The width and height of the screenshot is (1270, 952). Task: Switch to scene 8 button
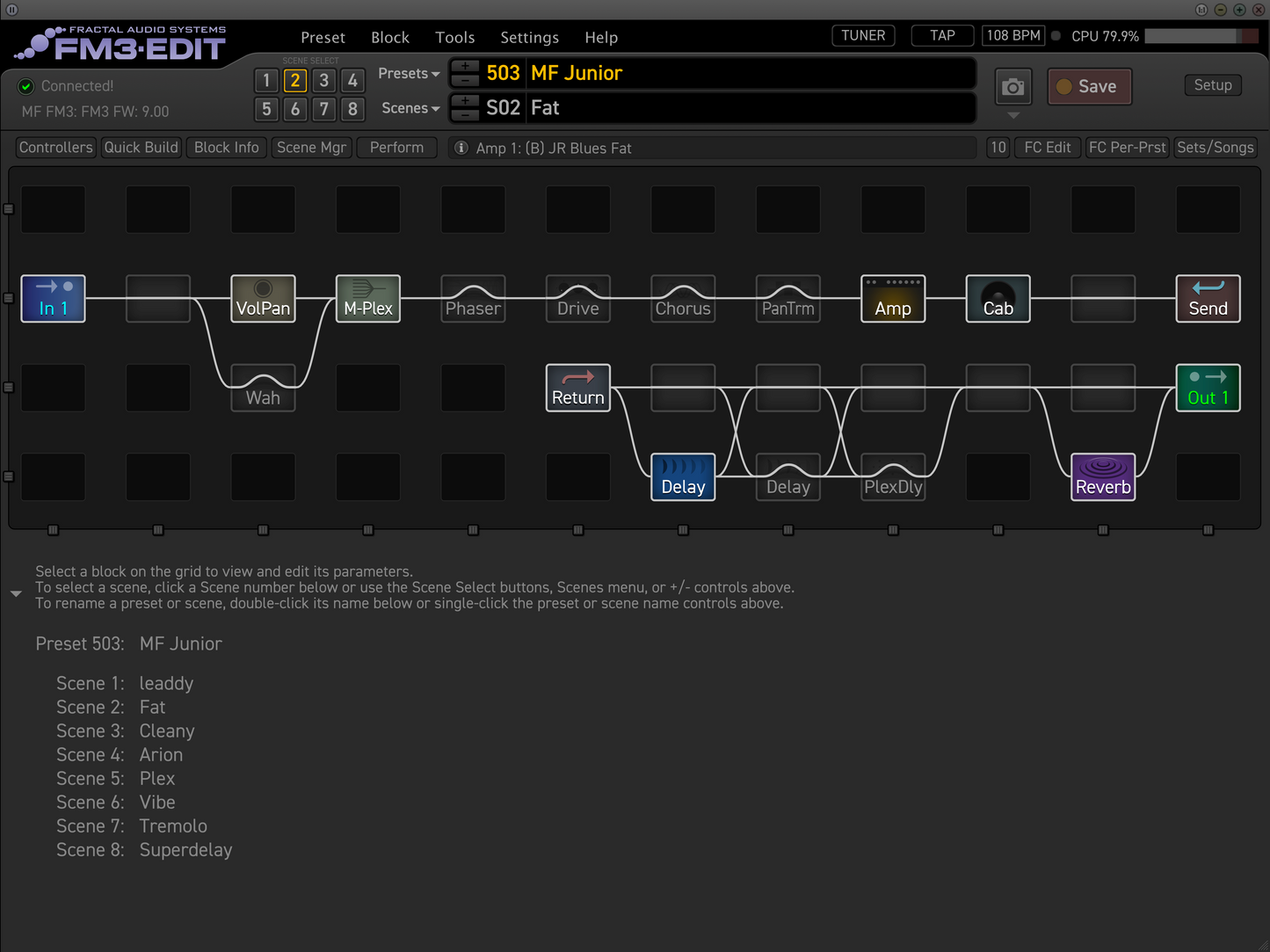coord(352,109)
